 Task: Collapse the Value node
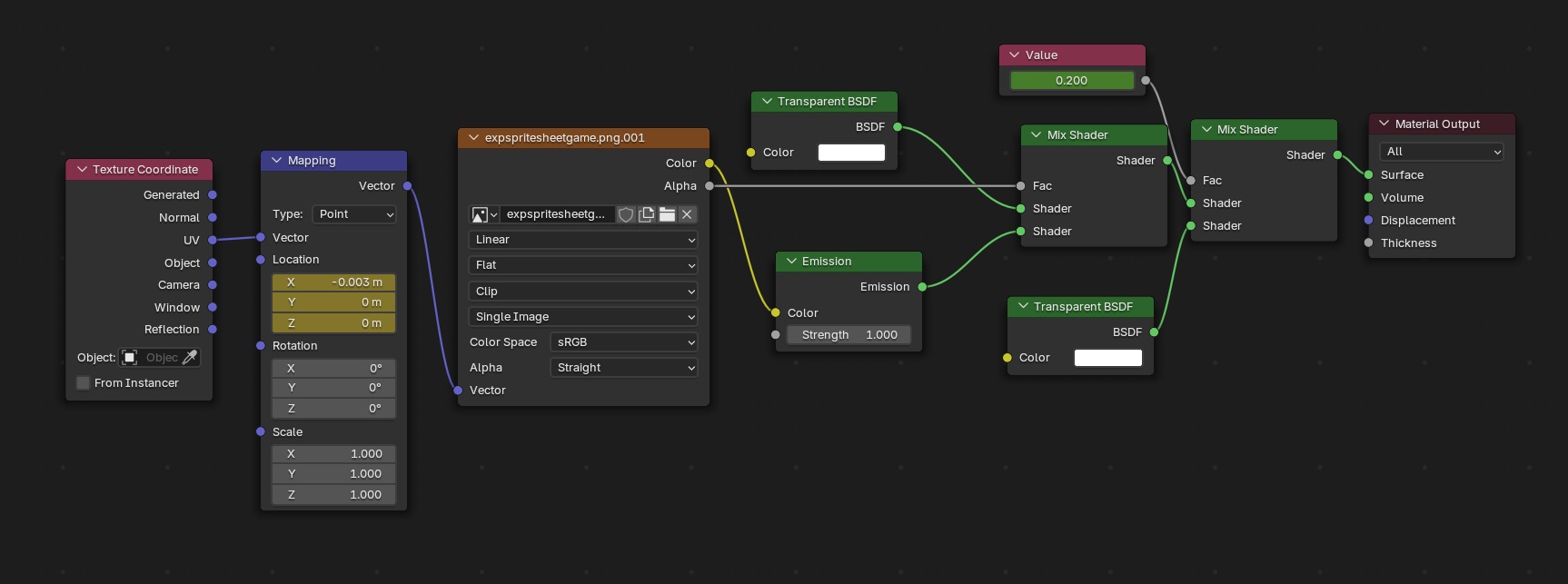coord(1015,55)
